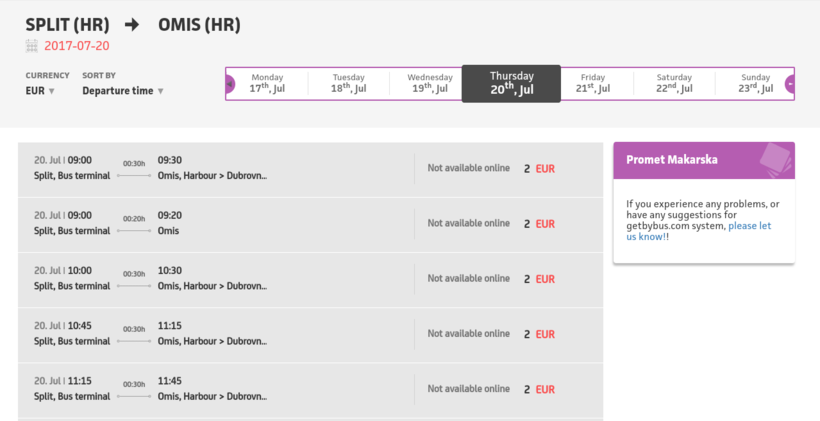820x421 pixels.
Task: Click previous week arrow on date strip
Action: [x=229, y=84]
